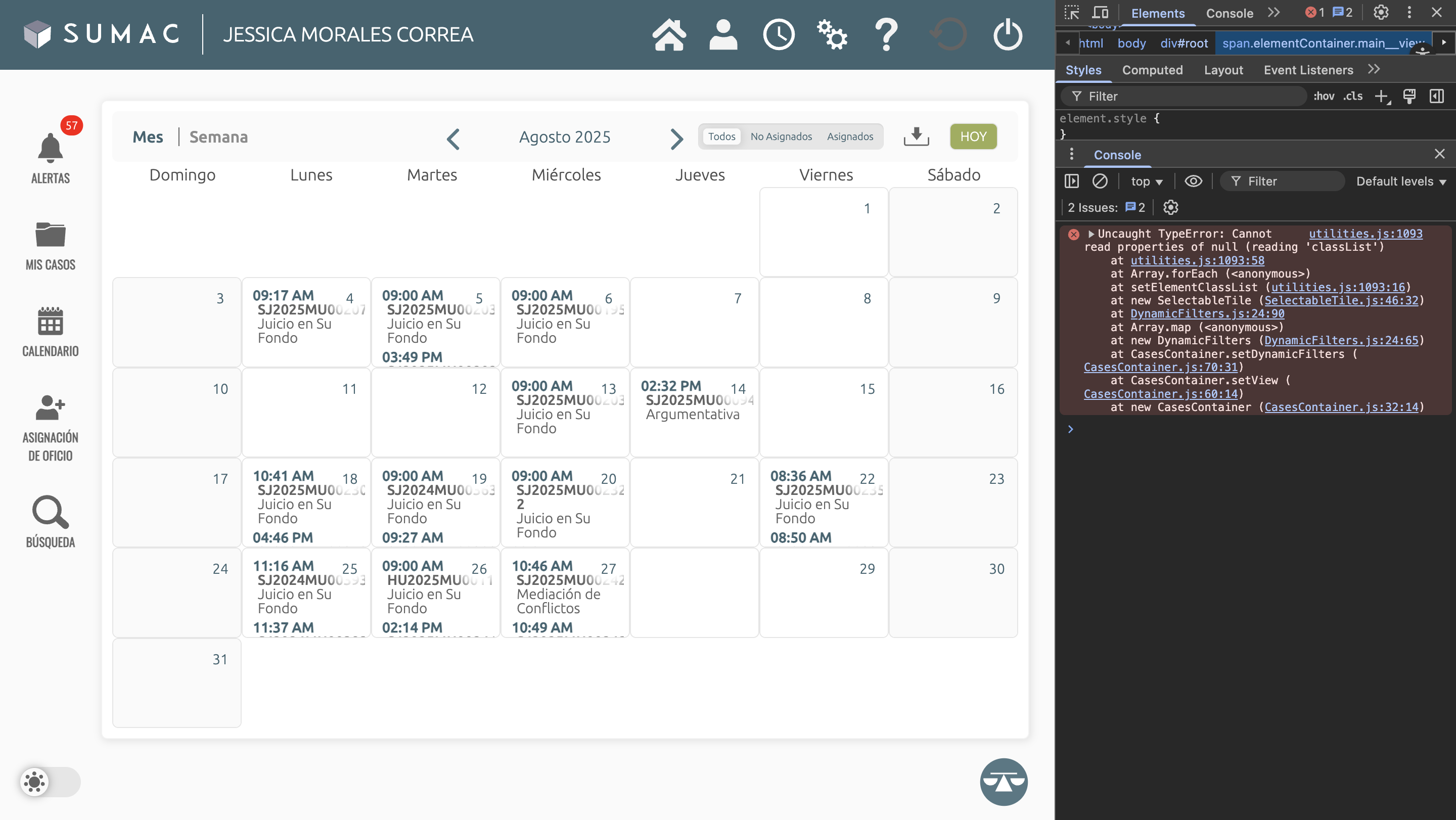Download calendar with the download icon
Screen dimensions: 1456x820
point(916,136)
